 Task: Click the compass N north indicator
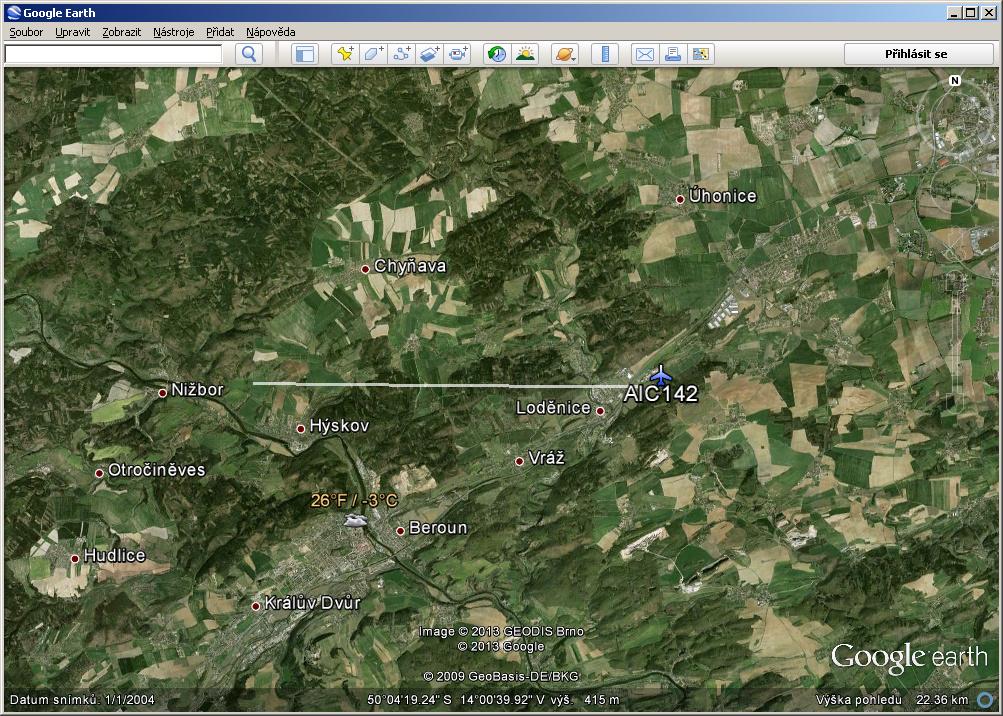[955, 81]
